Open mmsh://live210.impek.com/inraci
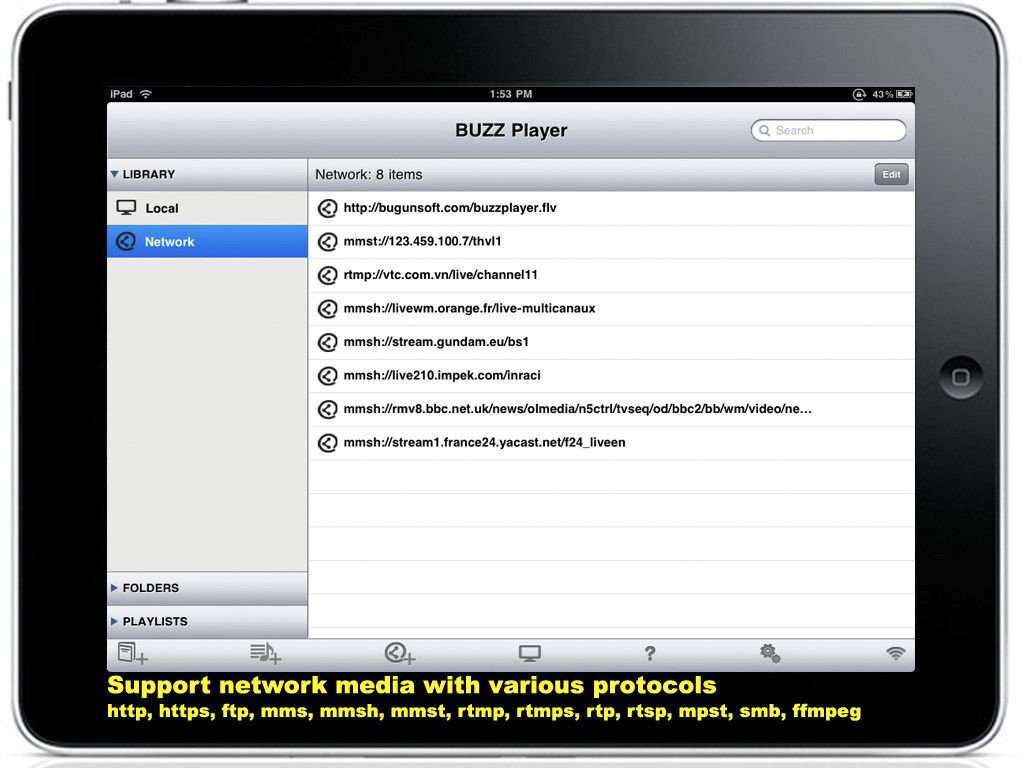1024x768 pixels. pyautogui.click(x=611, y=376)
